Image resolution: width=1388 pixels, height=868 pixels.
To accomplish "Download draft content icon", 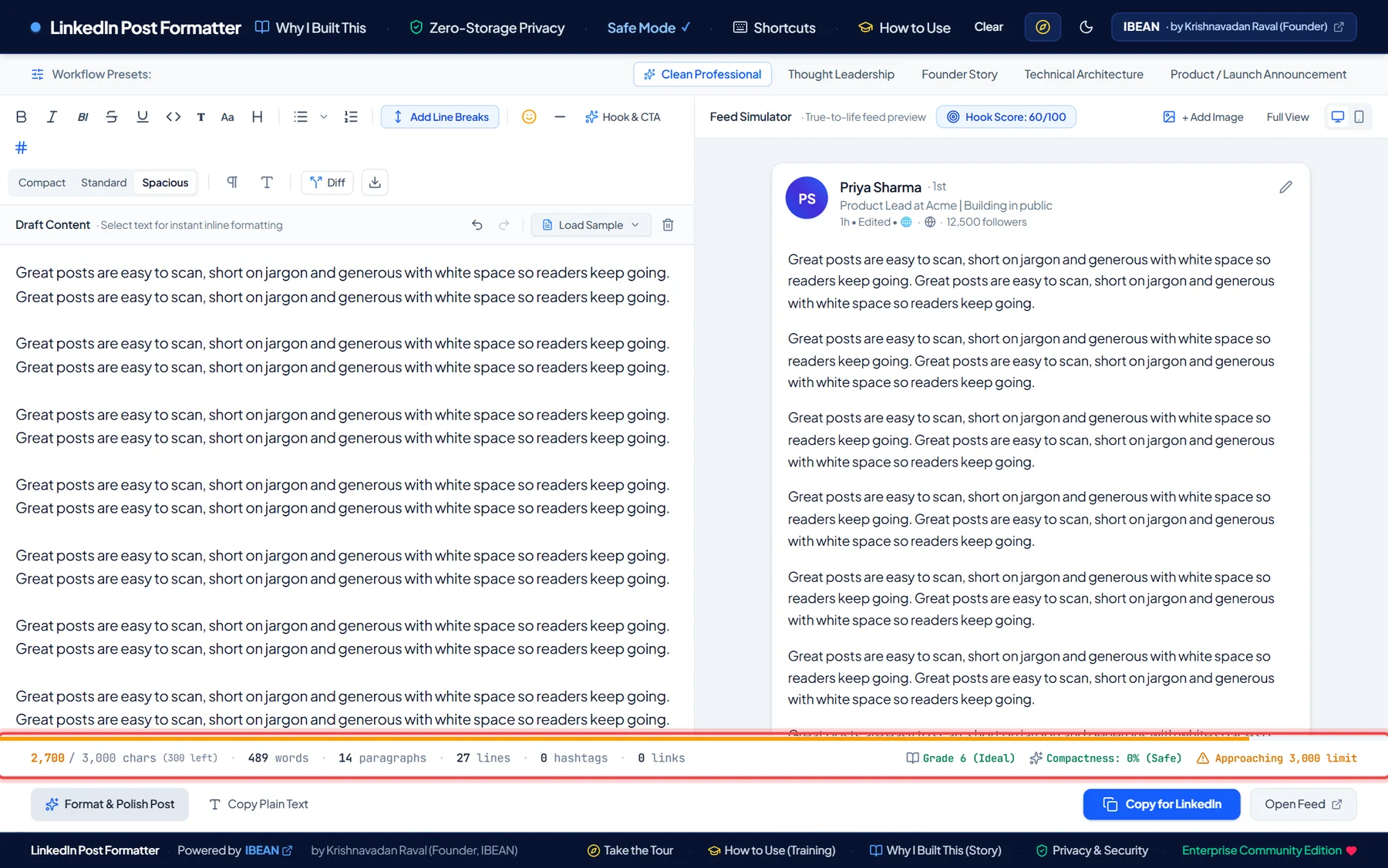I will pos(375,183).
